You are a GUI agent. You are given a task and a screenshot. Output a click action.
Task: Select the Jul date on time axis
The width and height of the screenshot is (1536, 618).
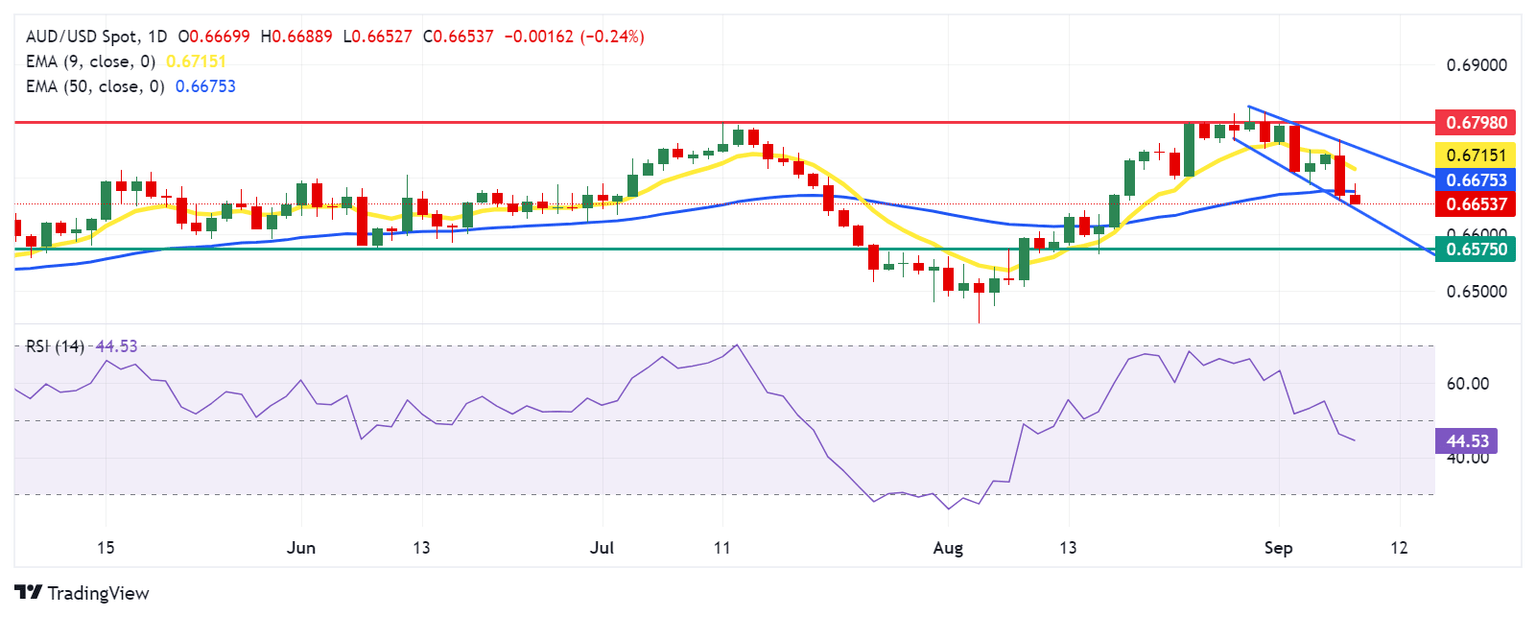click(x=602, y=548)
